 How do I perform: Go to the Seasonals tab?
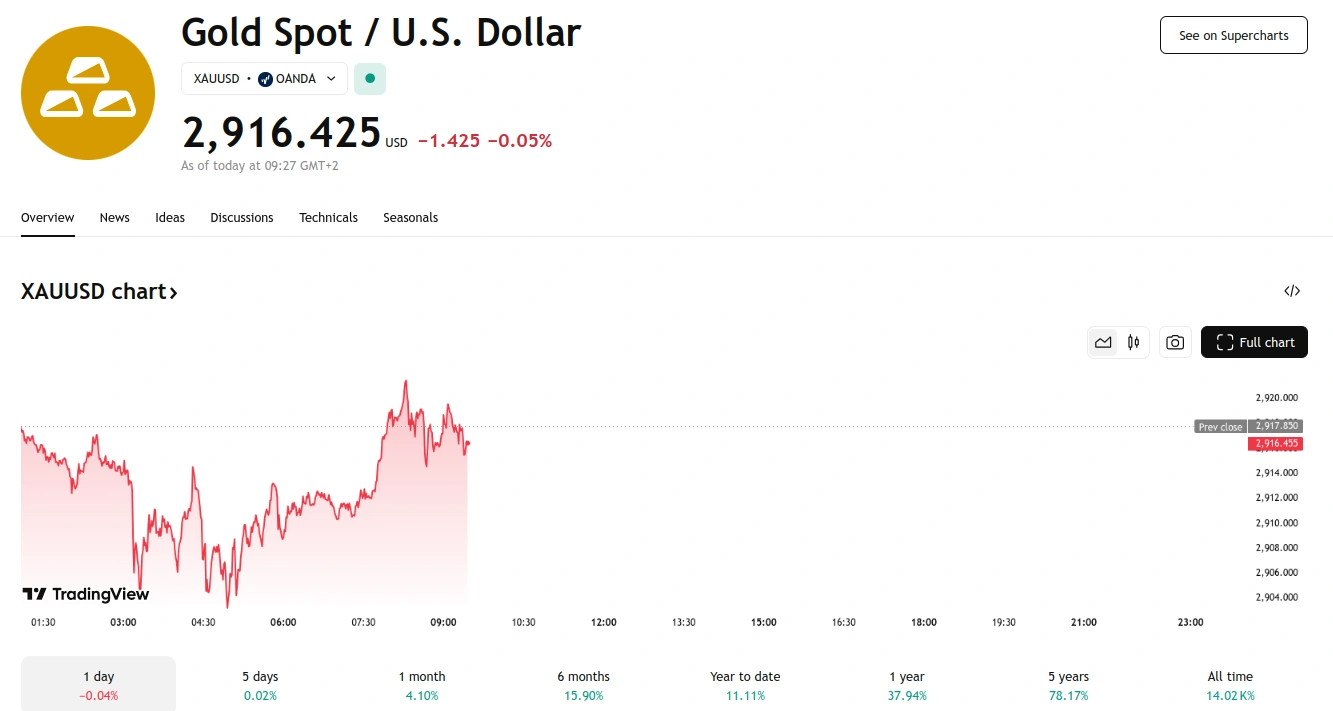(x=410, y=217)
